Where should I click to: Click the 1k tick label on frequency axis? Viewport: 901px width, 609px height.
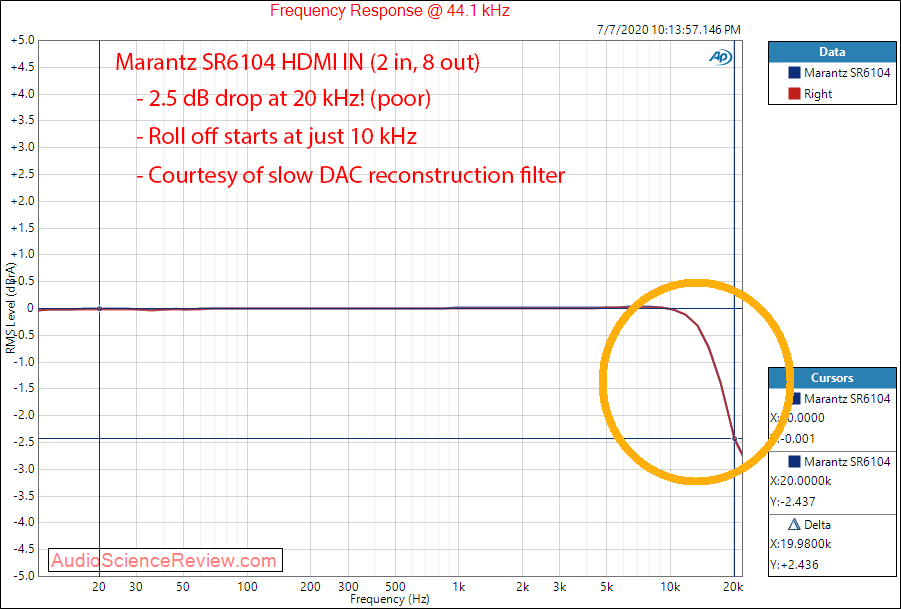tap(458, 587)
